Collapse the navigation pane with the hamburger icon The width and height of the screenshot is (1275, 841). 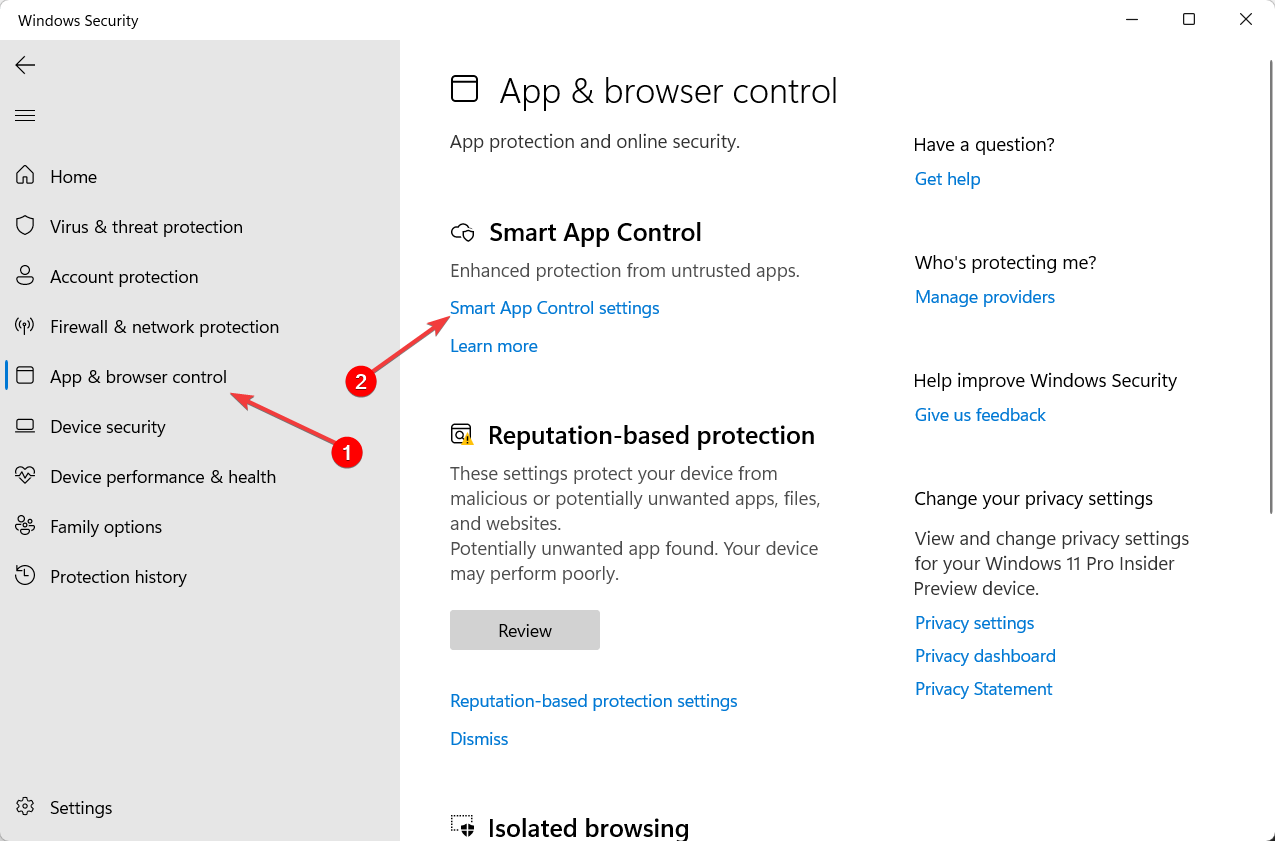(25, 115)
